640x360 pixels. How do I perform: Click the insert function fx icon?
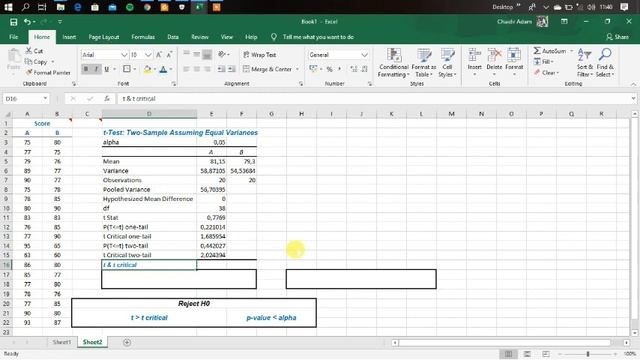coord(107,99)
